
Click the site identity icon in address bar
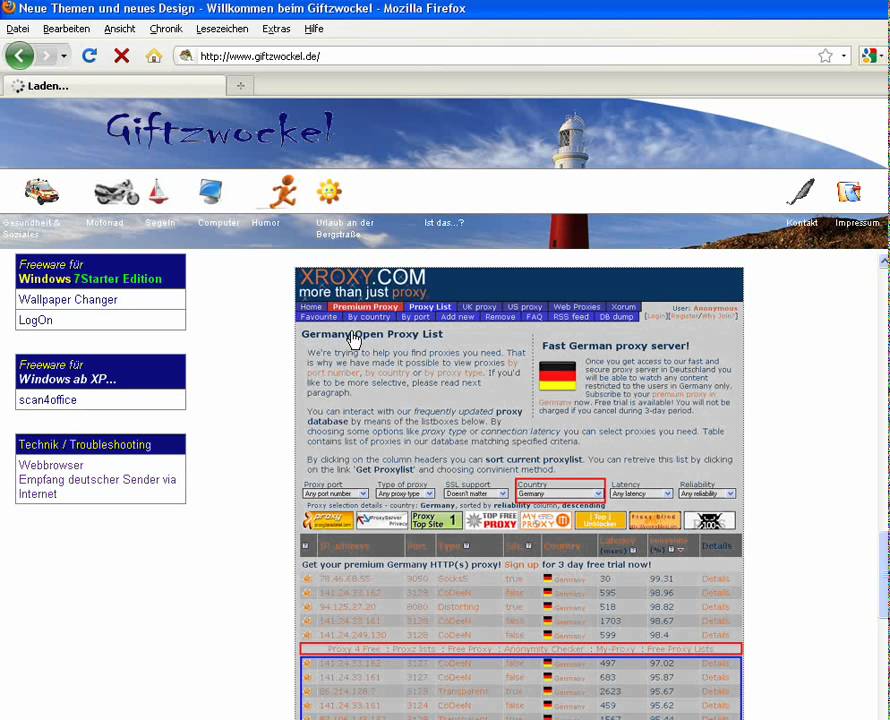(x=185, y=56)
